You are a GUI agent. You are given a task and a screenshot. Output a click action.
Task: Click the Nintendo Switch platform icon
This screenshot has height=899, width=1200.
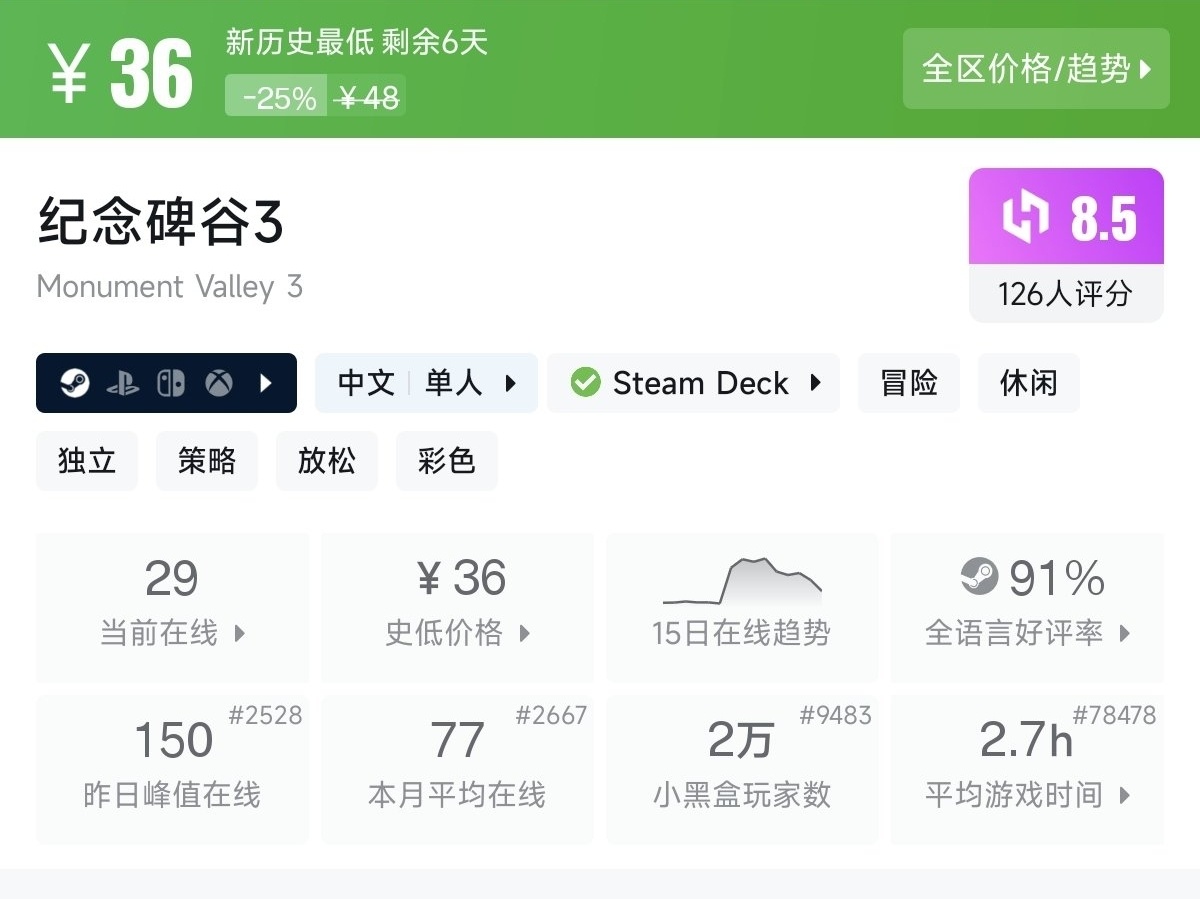pos(171,383)
